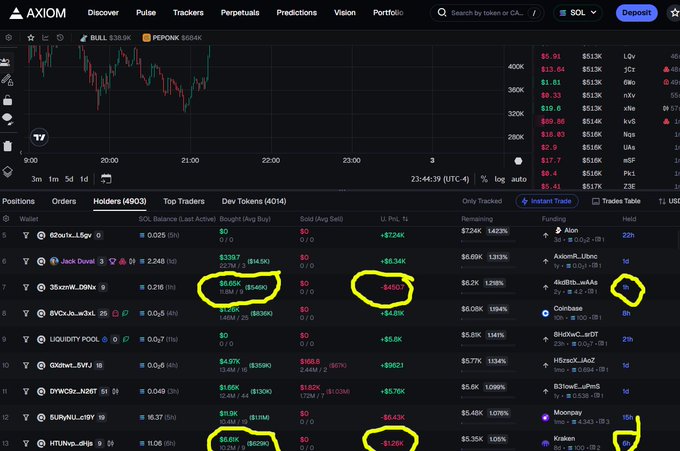Open the Perpetuals section
Viewport: 680px width, 451px height.
pyautogui.click(x=240, y=13)
